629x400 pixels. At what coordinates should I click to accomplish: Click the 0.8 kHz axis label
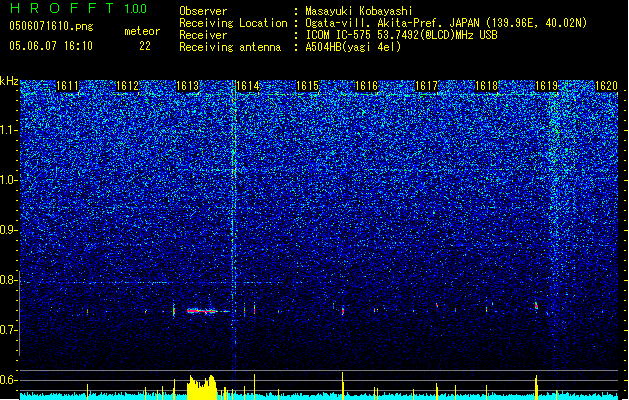coord(8,280)
